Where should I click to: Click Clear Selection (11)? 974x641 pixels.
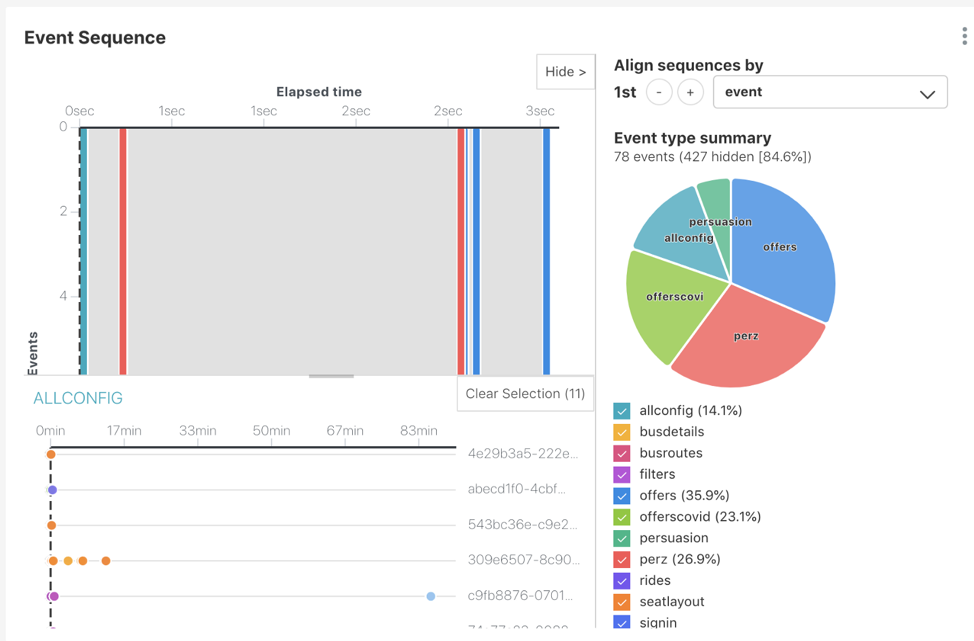(524, 393)
